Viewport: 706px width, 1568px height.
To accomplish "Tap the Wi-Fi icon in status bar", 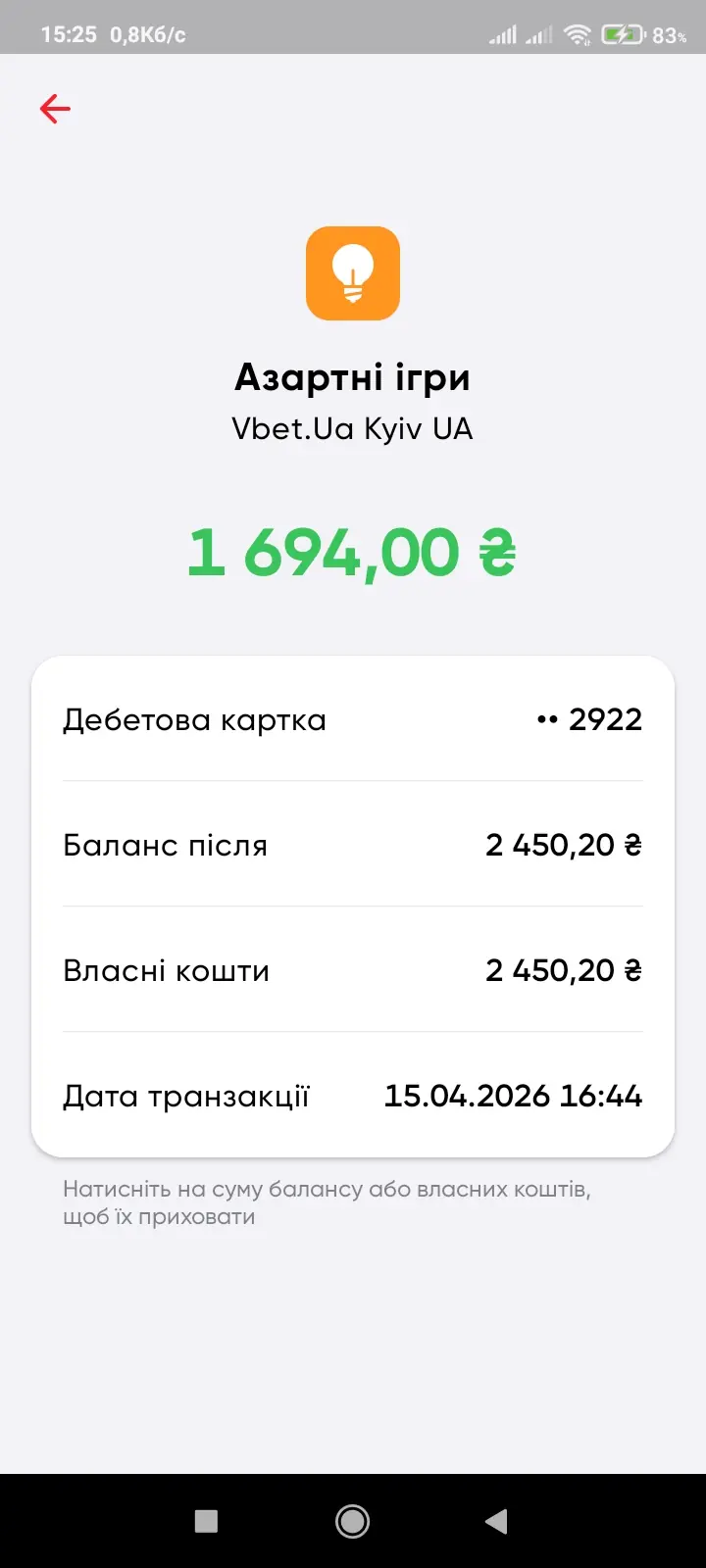I will [x=579, y=35].
